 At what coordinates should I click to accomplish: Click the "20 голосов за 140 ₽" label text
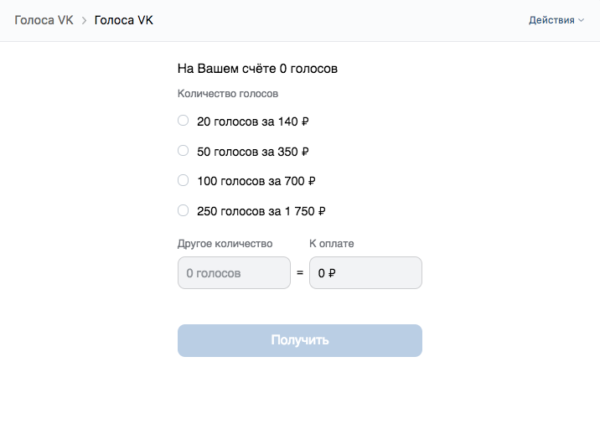coord(253,122)
